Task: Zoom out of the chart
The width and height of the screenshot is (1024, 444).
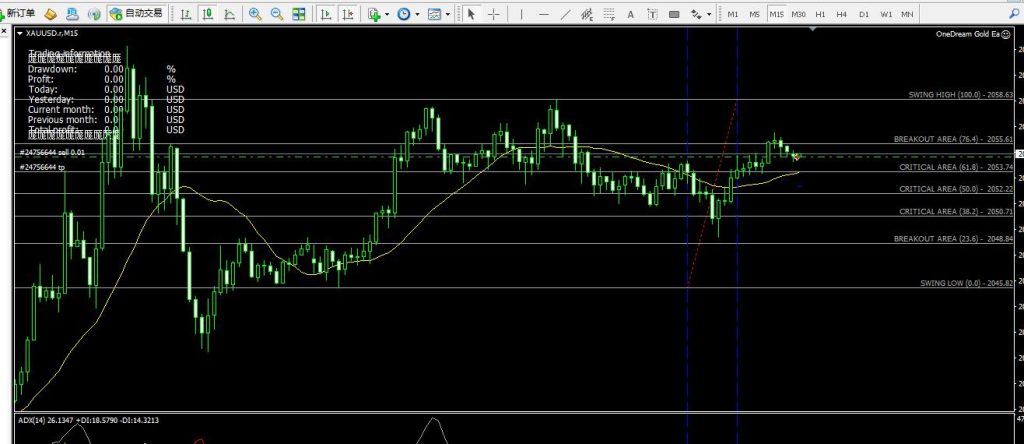Action: [277, 14]
